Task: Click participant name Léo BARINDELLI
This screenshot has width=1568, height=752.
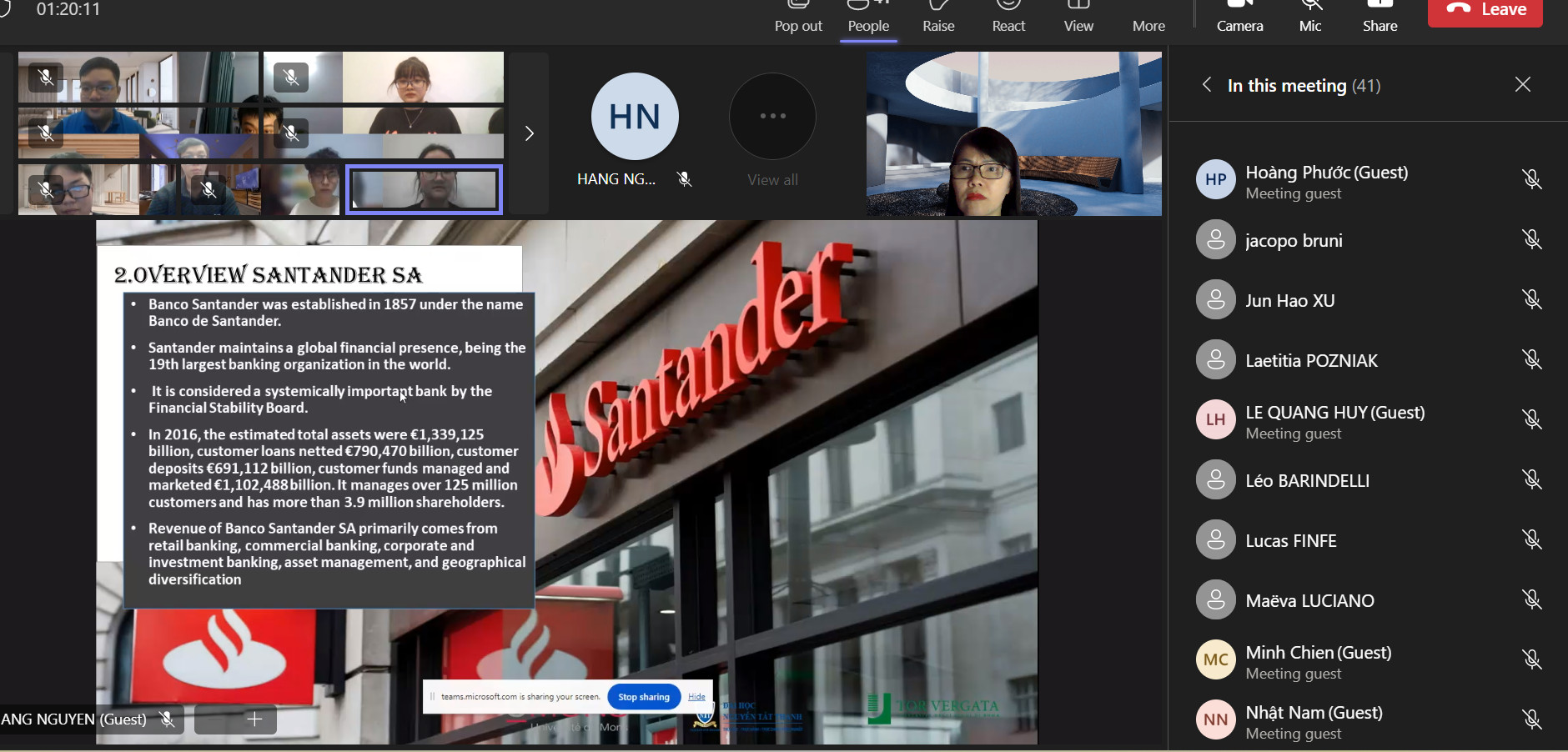Action: tap(1307, 481)
